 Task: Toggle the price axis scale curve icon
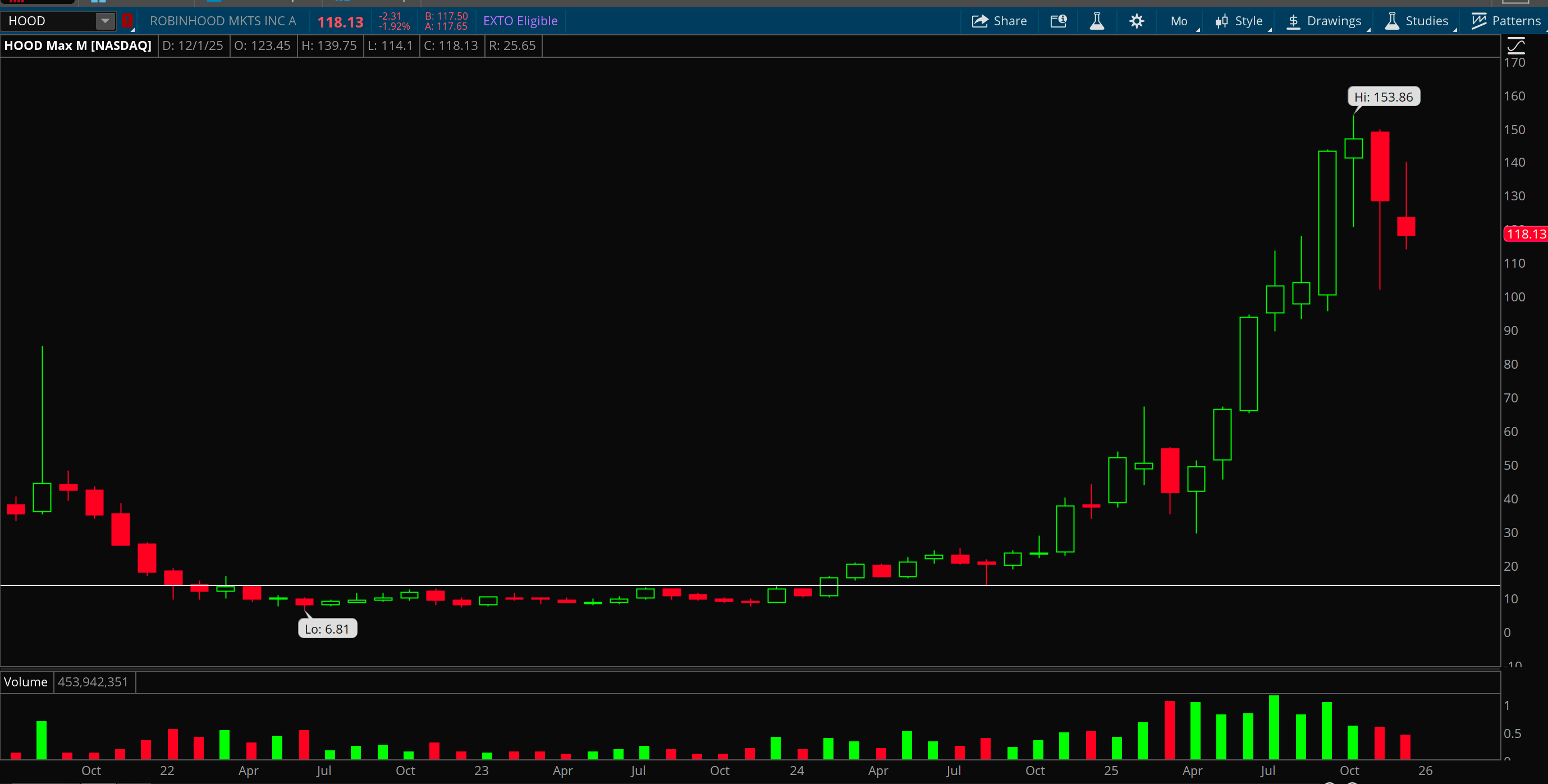click(1515, 45)
